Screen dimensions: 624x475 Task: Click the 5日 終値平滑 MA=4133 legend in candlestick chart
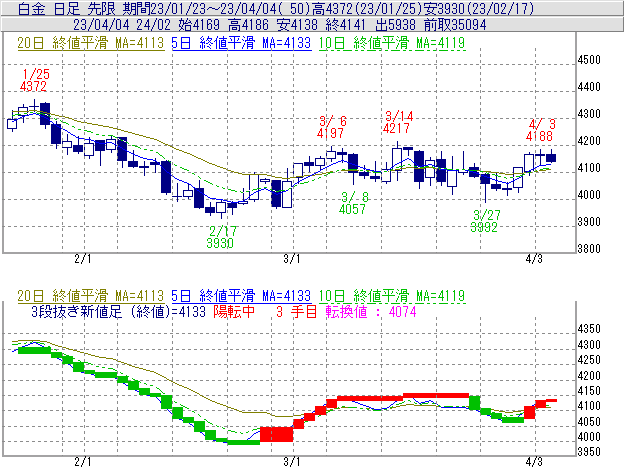click(x=241, y=43)
